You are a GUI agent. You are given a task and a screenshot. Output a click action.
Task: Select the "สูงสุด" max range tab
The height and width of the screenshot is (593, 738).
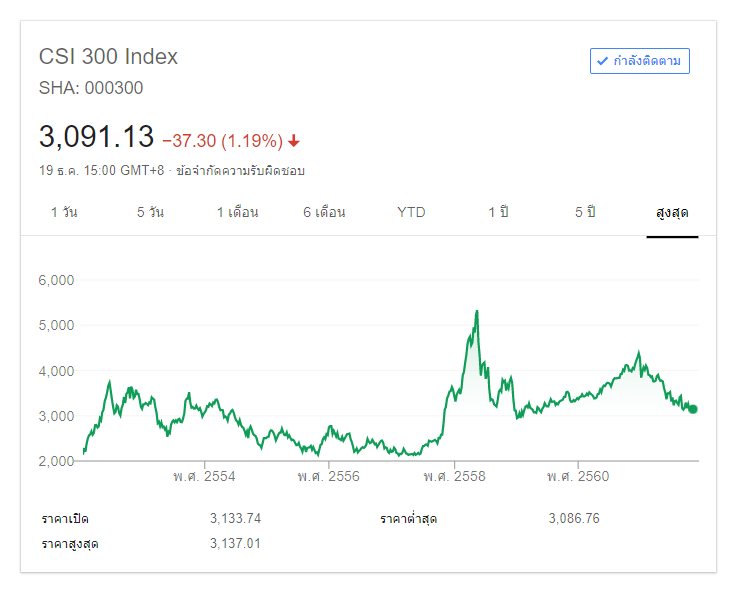(672, 212)
